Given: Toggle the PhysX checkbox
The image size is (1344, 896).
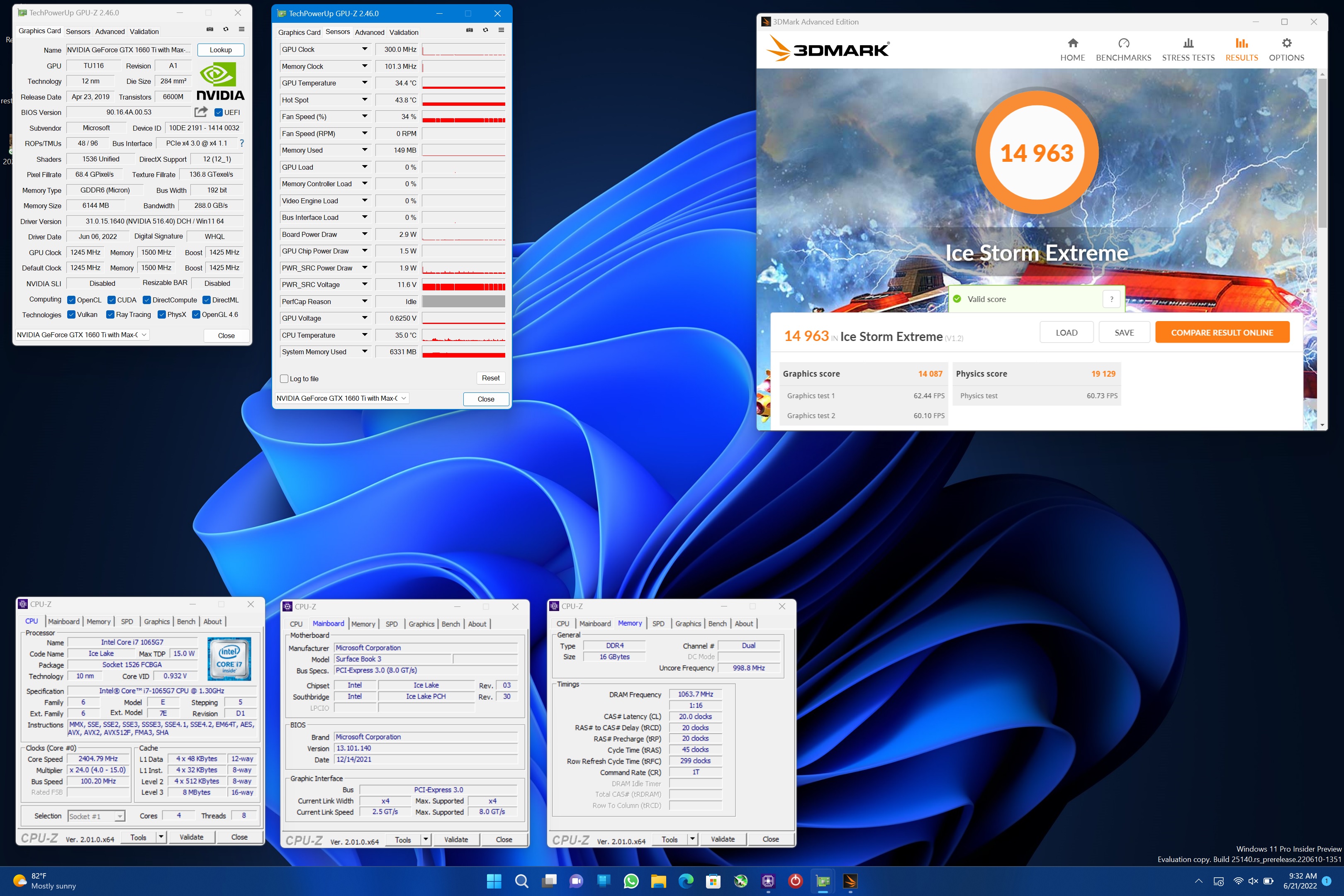Looking at the screenshot, I should coord(162,314).
